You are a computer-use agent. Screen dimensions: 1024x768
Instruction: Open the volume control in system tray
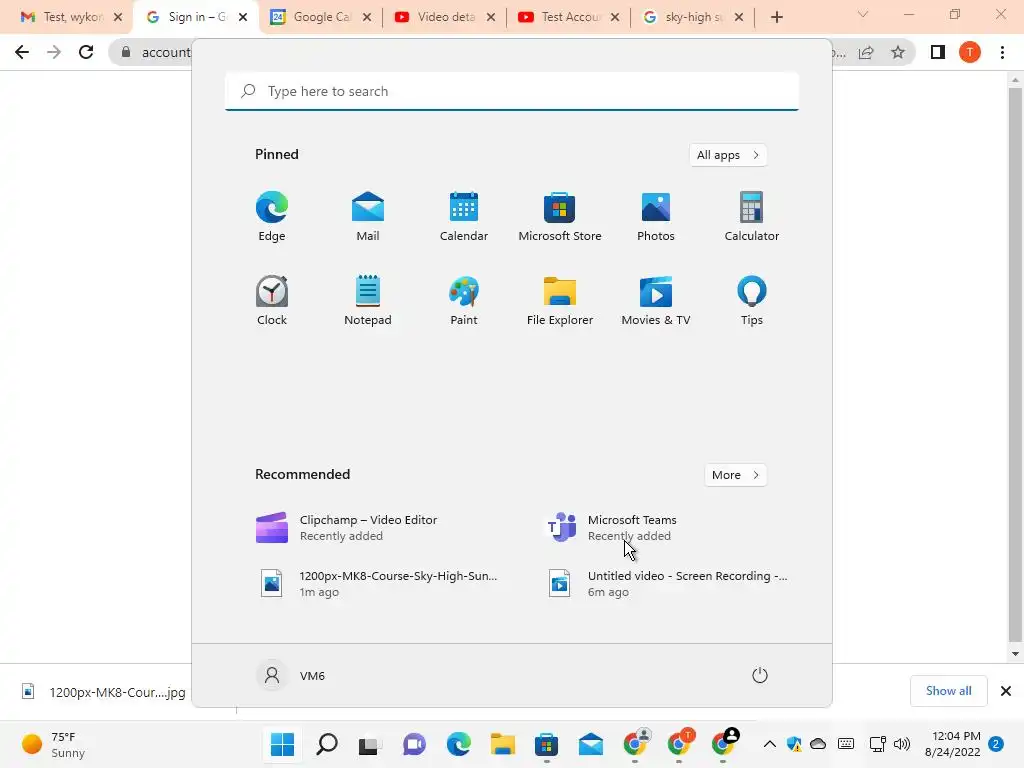(x=902, y=744)
